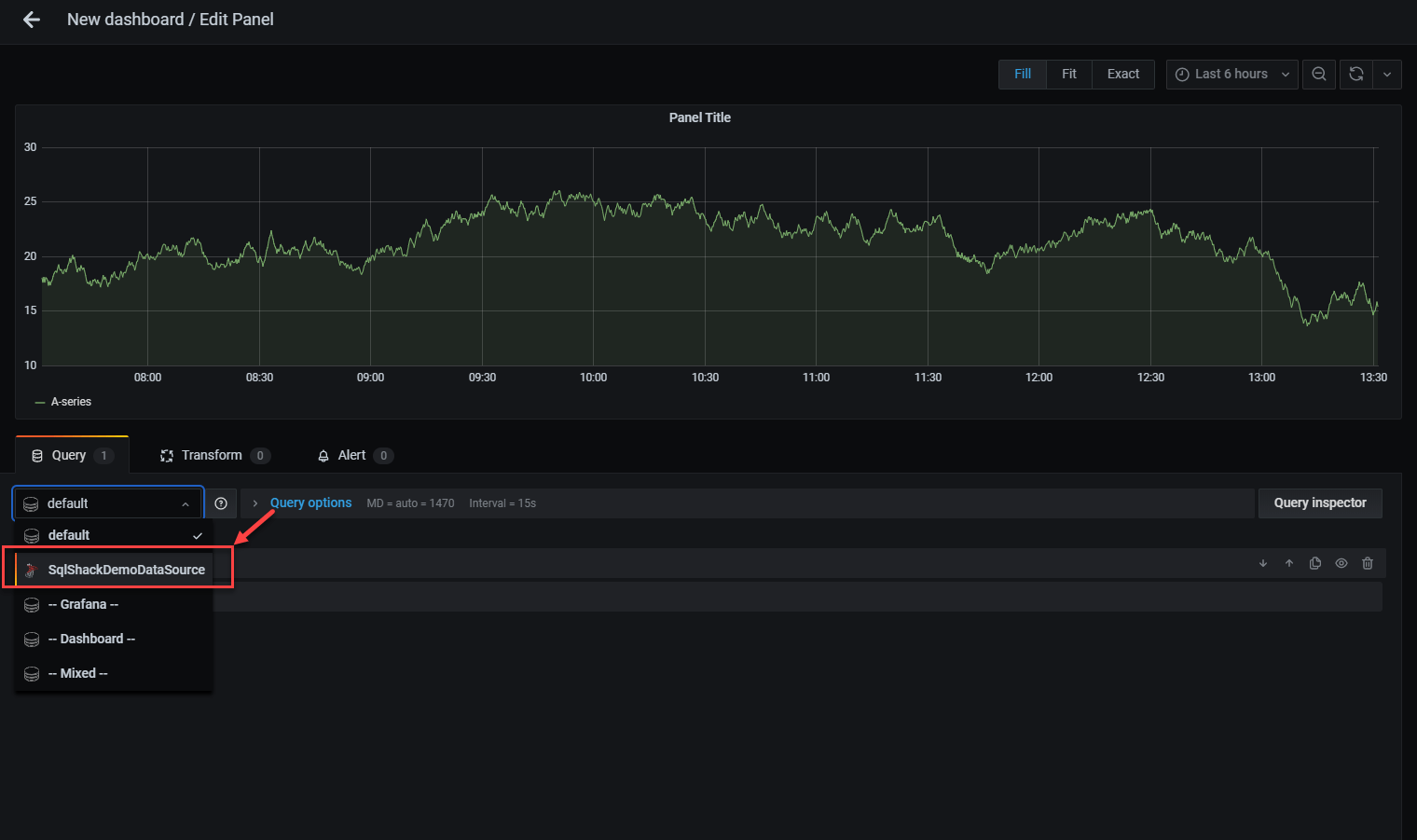This screenshot has width=1417, height=840.
Task: Delete the query with the trash icon
Action: tap(1368, 563)
